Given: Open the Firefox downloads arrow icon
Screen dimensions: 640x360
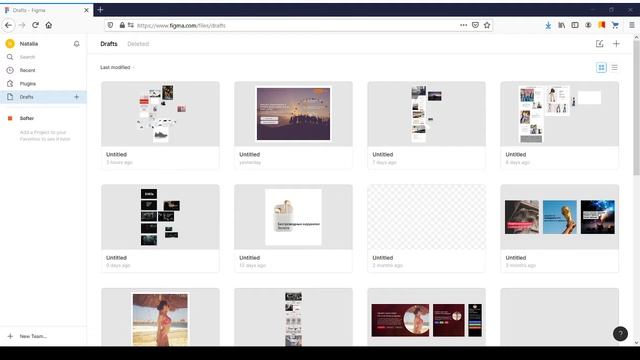Looking at the screenshot, I should (x=548, y=25).
